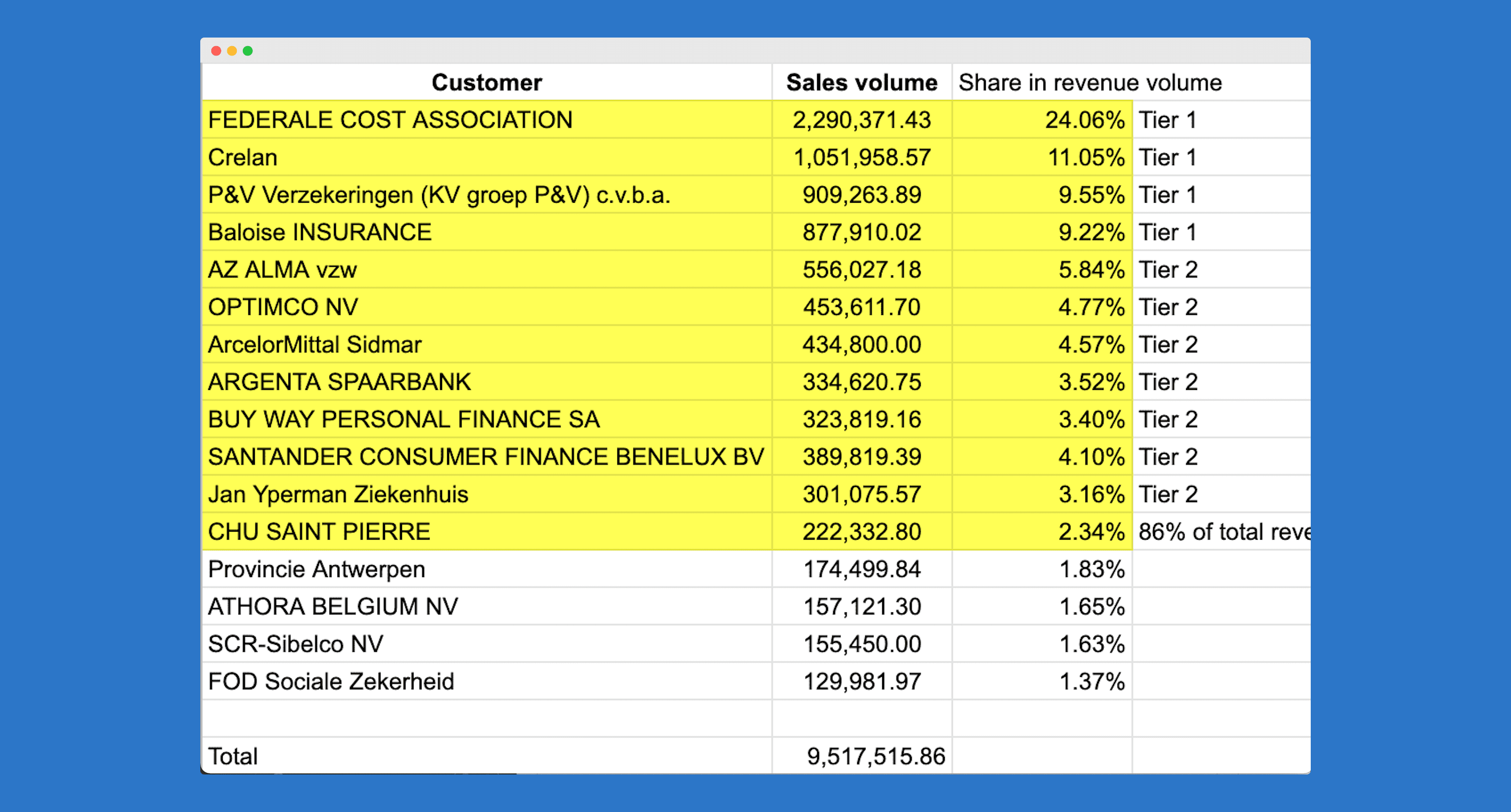Click the green zoom window control

click(x=248, y=51)
